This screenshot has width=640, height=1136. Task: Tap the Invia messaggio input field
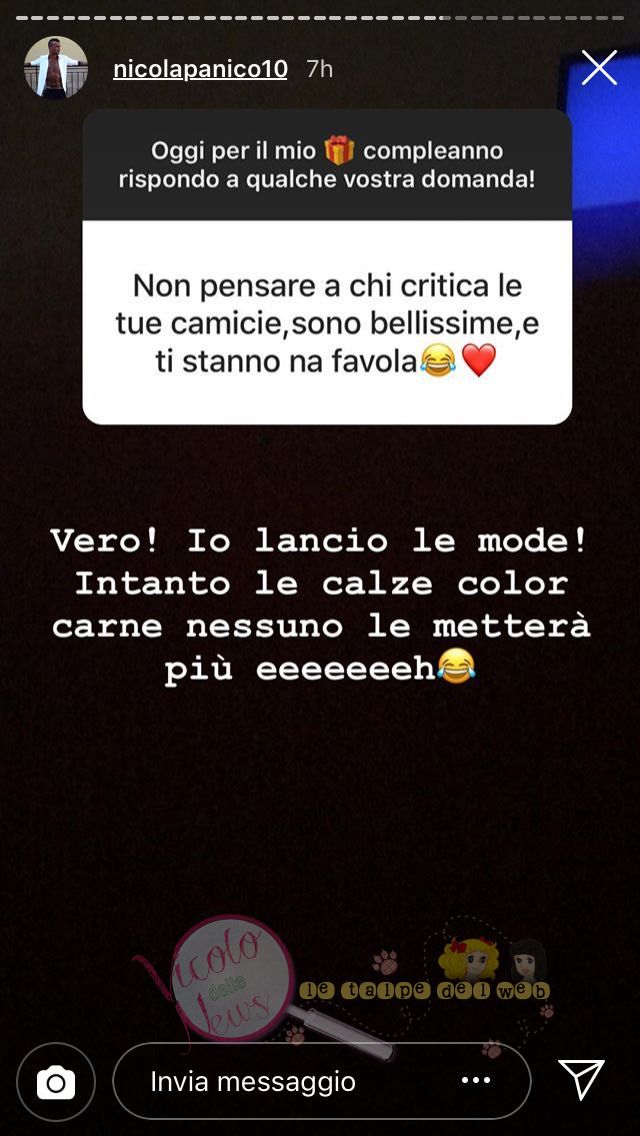coord(322,1082)
